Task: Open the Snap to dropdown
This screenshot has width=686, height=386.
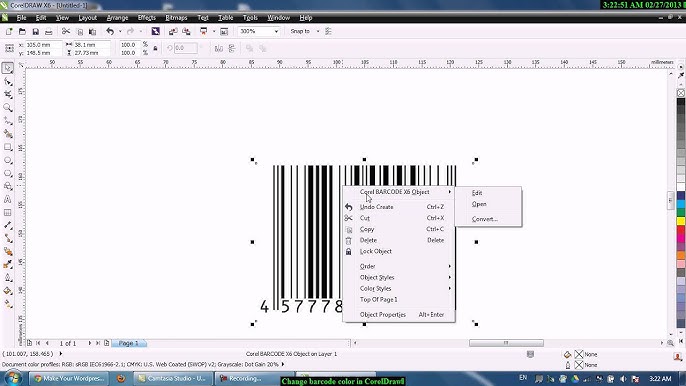Action: point(318,32)
